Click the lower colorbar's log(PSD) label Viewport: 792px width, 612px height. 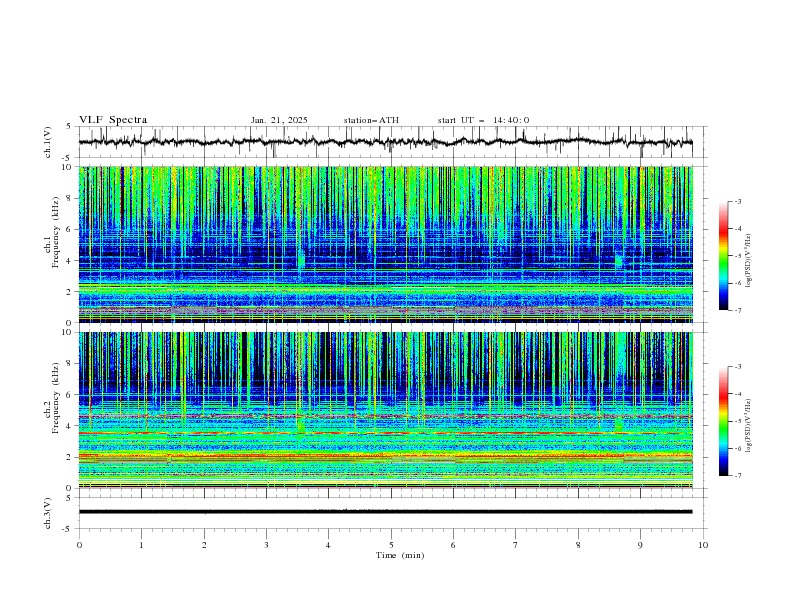(749, 426)
